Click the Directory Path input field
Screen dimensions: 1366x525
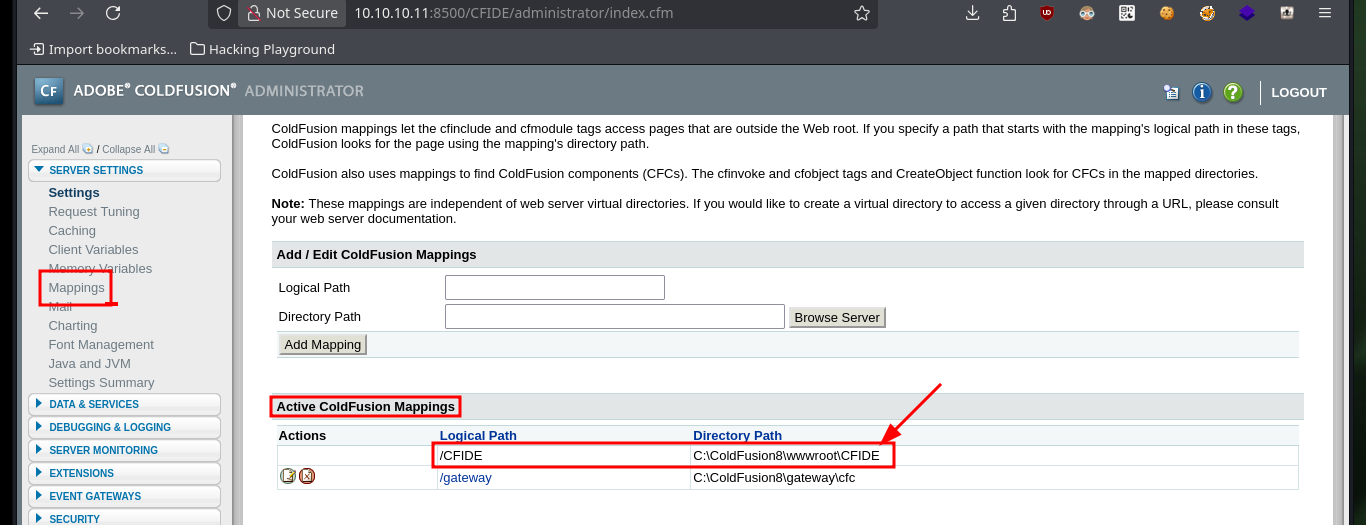(x=615, y=316)
